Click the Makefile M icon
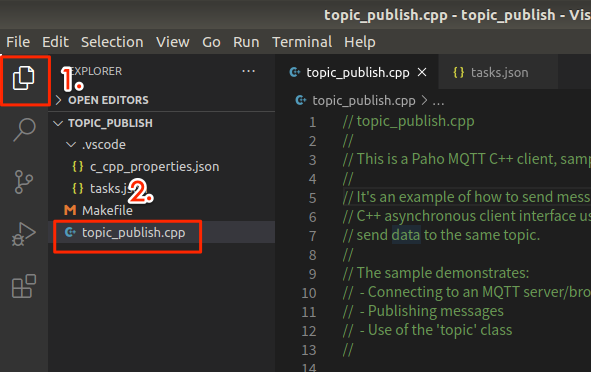Screen dimensions: 591x372 (70, 210)
